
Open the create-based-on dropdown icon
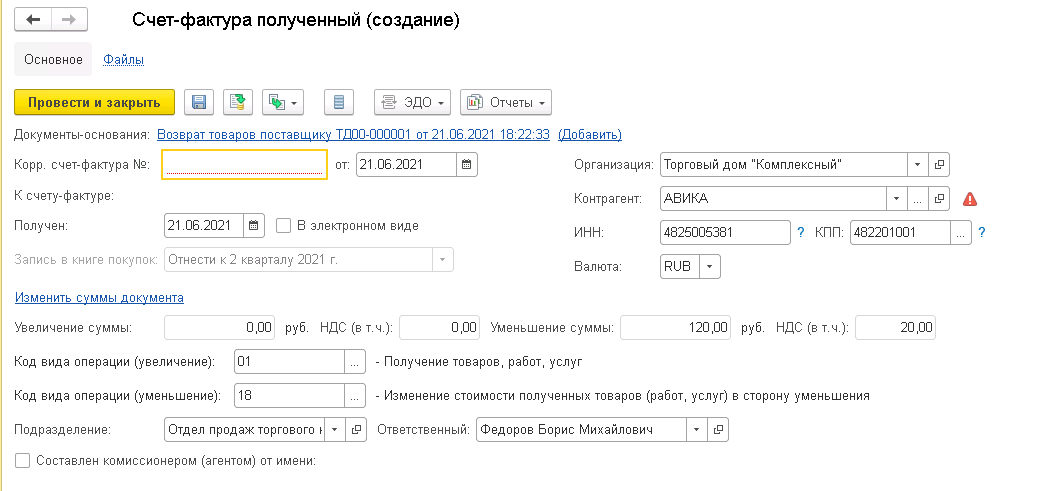click(284, 102)
